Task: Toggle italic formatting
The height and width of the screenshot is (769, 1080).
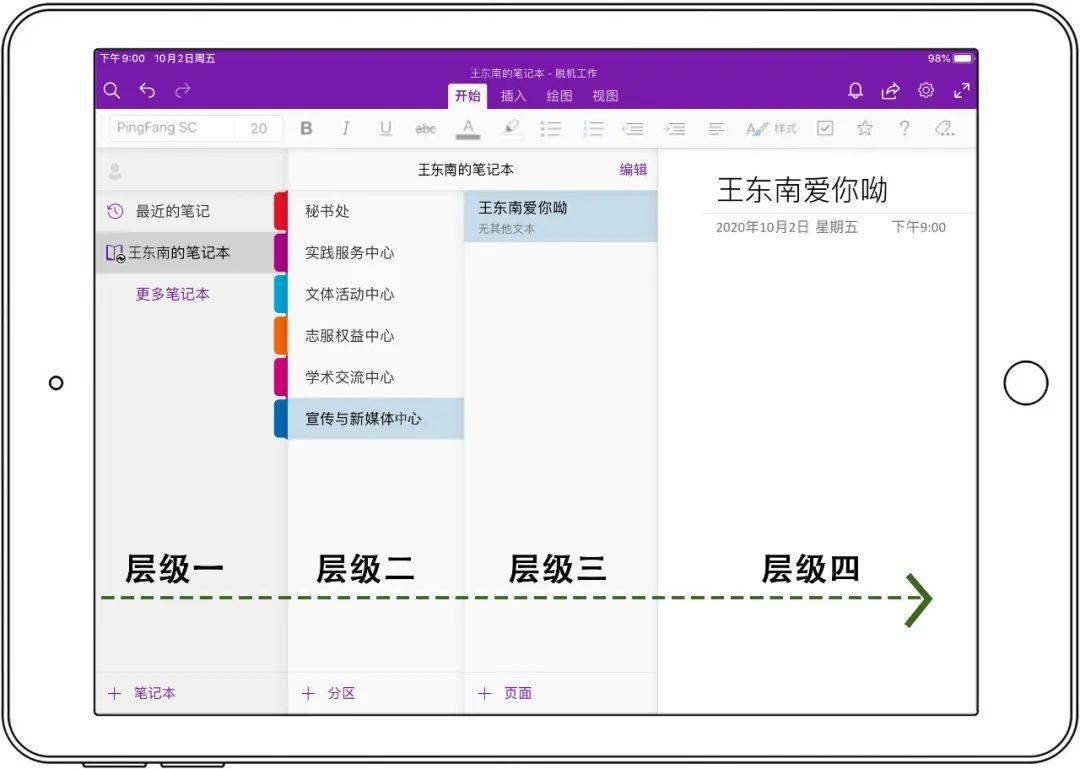Action: pos(346,128)
